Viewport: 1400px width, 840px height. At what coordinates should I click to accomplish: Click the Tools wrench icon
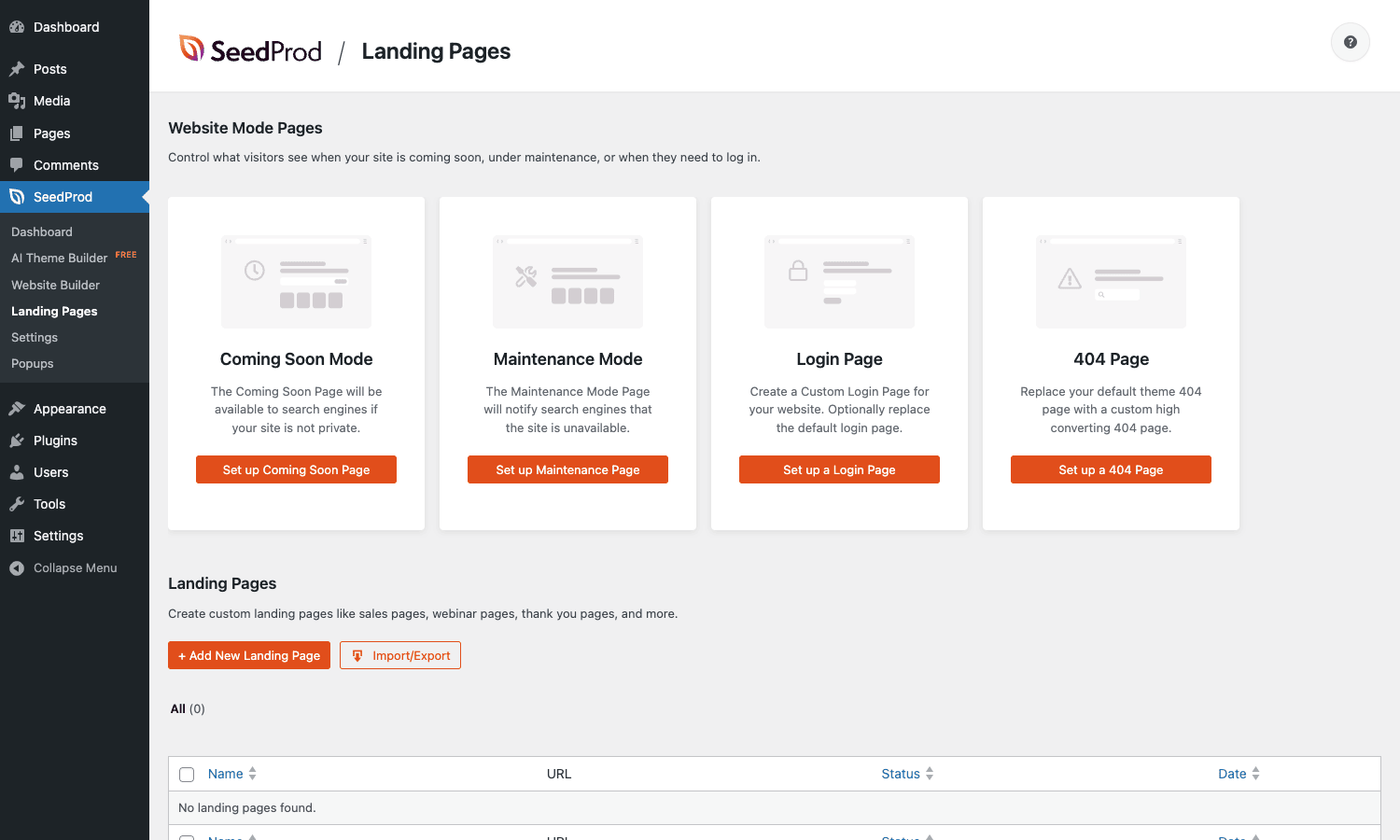17,504
